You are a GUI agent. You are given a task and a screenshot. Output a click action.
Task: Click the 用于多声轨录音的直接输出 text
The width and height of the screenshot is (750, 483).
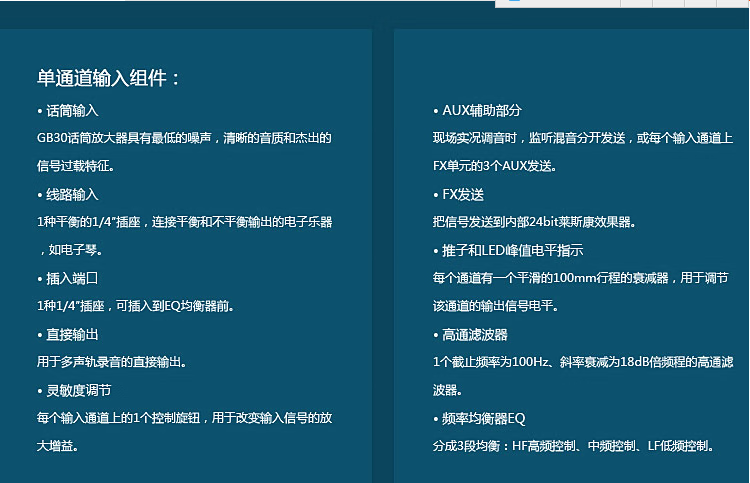click(112, 362)
